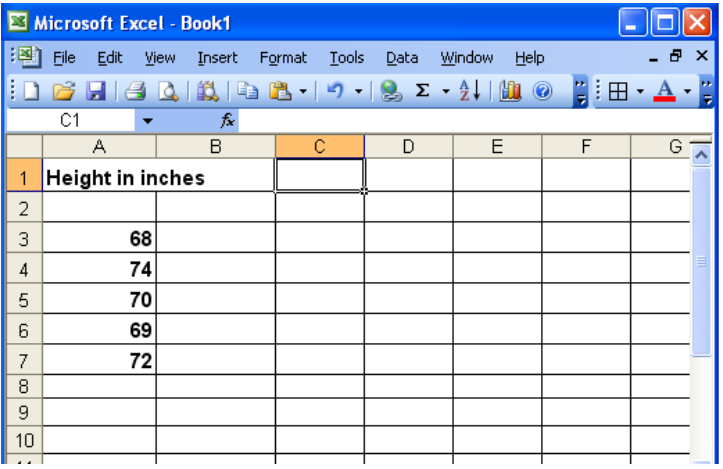Screen dimensions: 723x469
Task: Launch the Chart Wizard icon
Action: pyautogui.click(x=511, y=92)
